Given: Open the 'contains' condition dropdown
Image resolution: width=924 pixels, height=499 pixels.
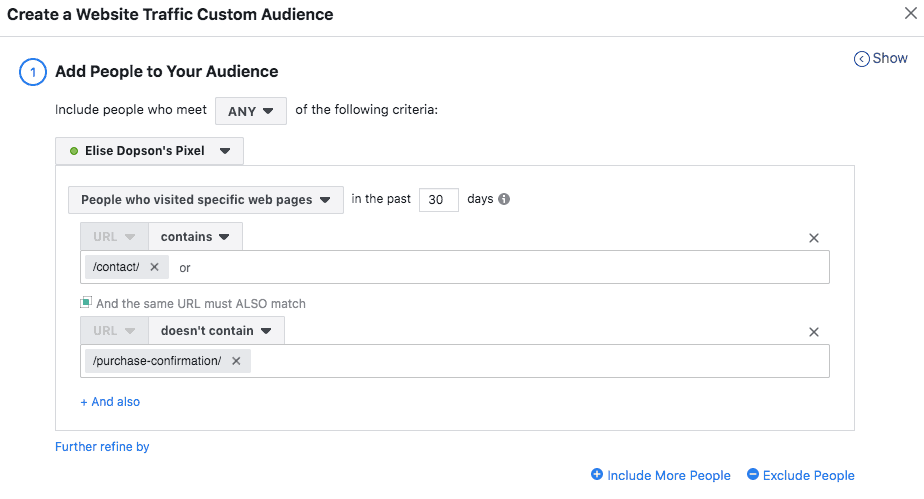Looking at the screenshot, I should (195, 237).
